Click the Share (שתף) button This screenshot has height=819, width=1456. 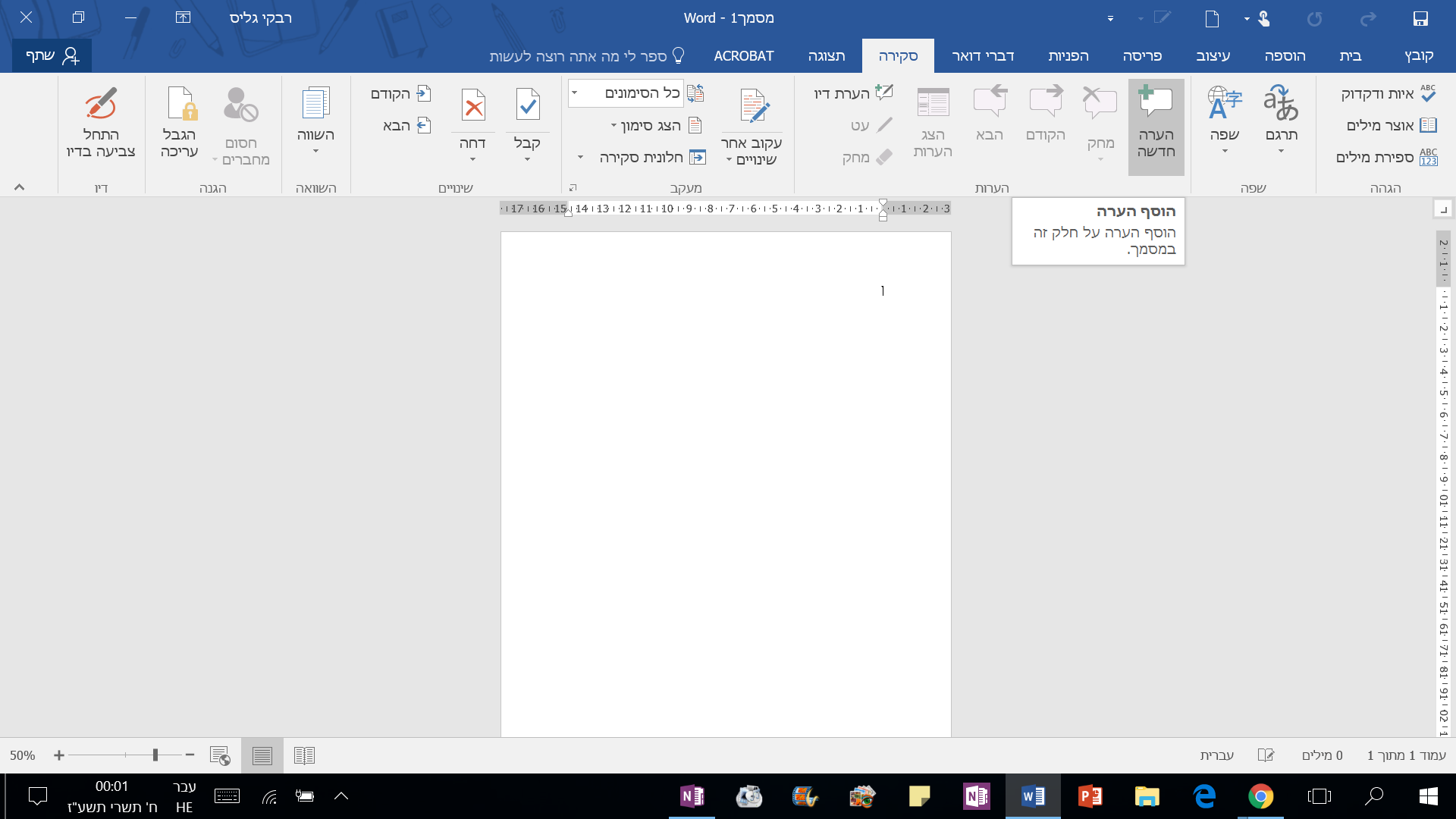click(x=52, y=56)
